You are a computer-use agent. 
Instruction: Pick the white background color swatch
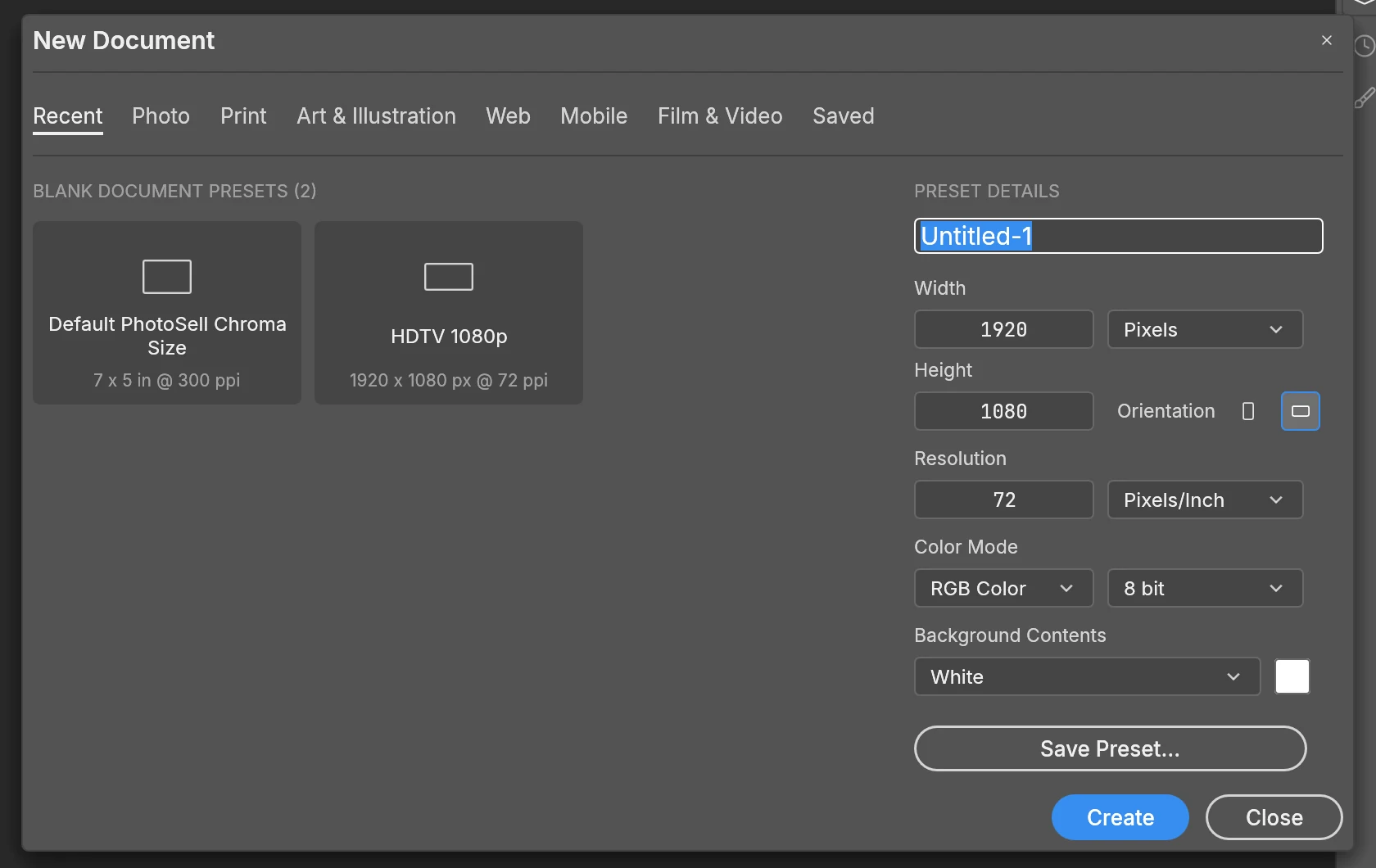pyautogui.click(x=1292, y=676)
